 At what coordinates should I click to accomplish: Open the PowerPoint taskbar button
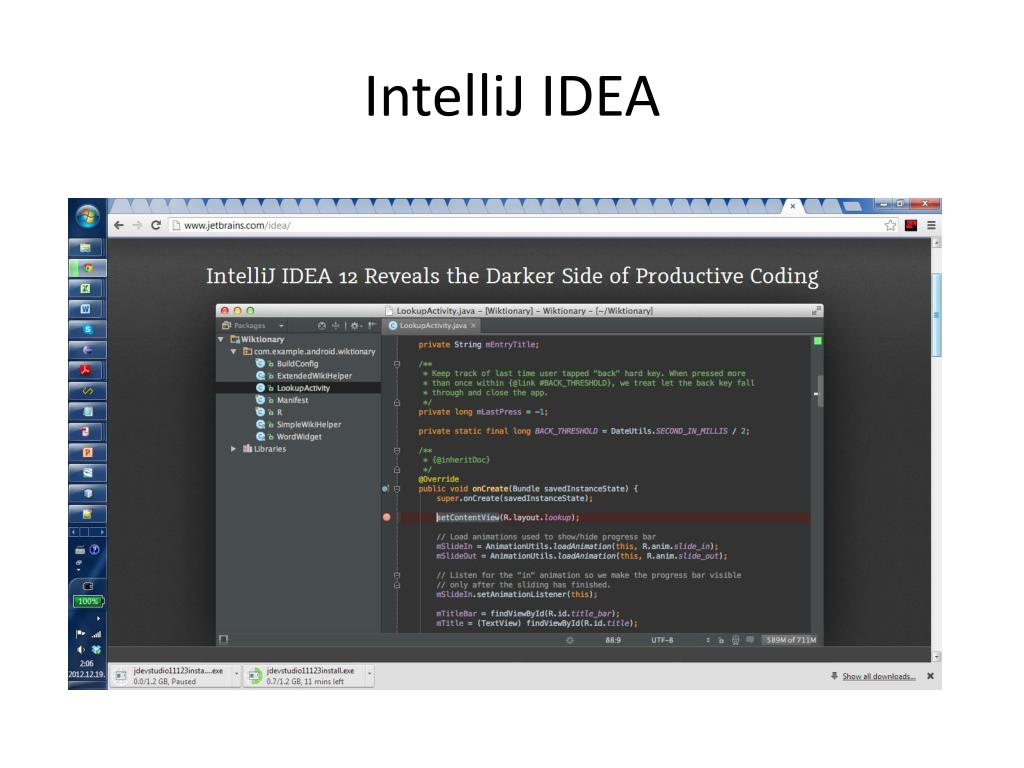pos(87,452)
